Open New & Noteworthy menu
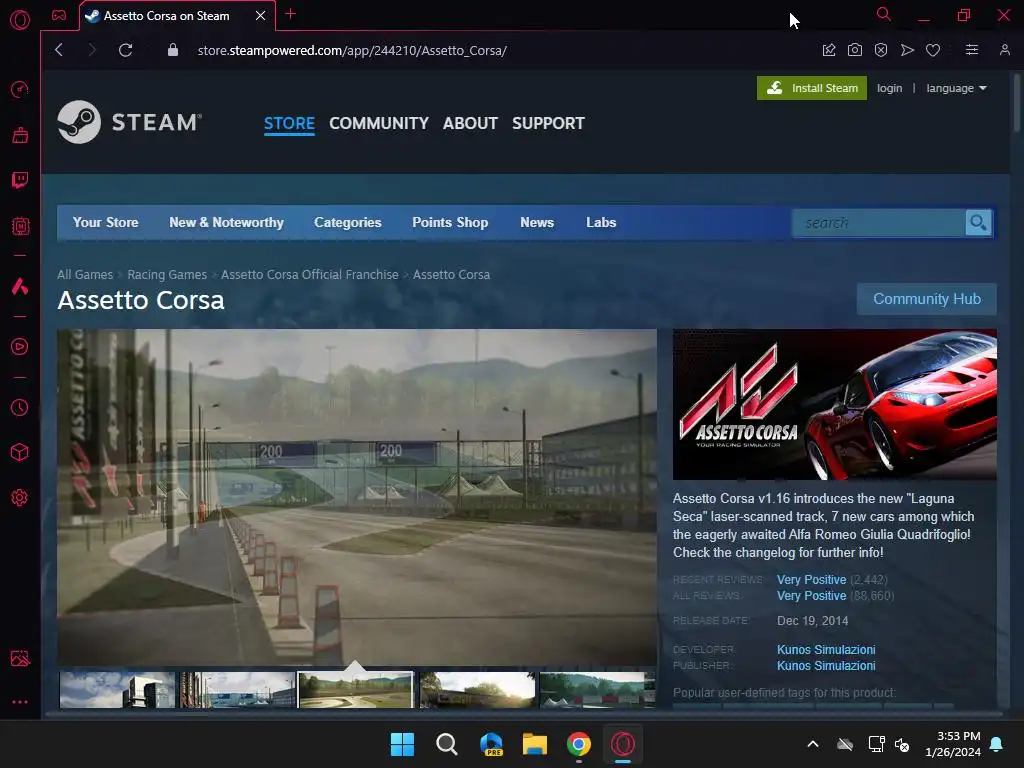This screenshot has width=1024, height=768. (x=227, y=223)
